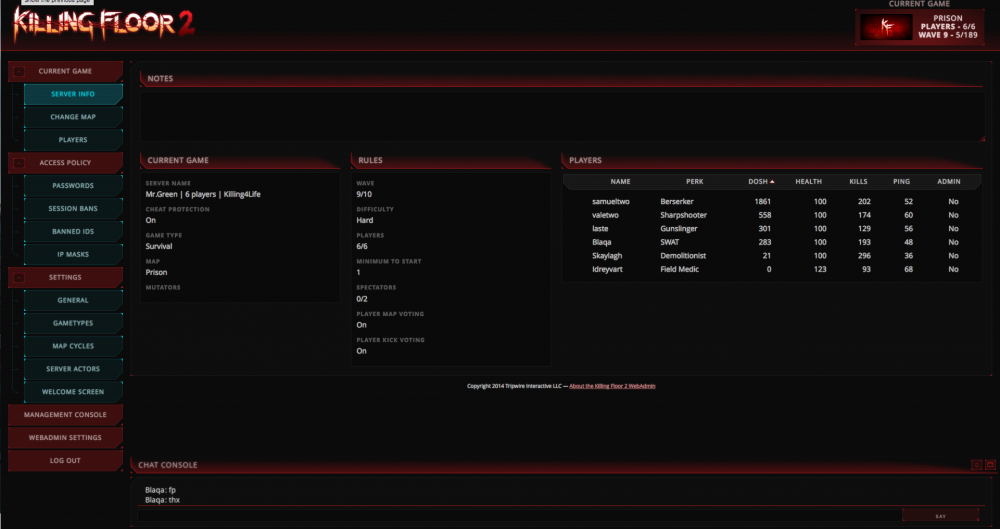Go to Session Bans page
The width and height of the screenshot is (1000, 529).
click(73, 209)
